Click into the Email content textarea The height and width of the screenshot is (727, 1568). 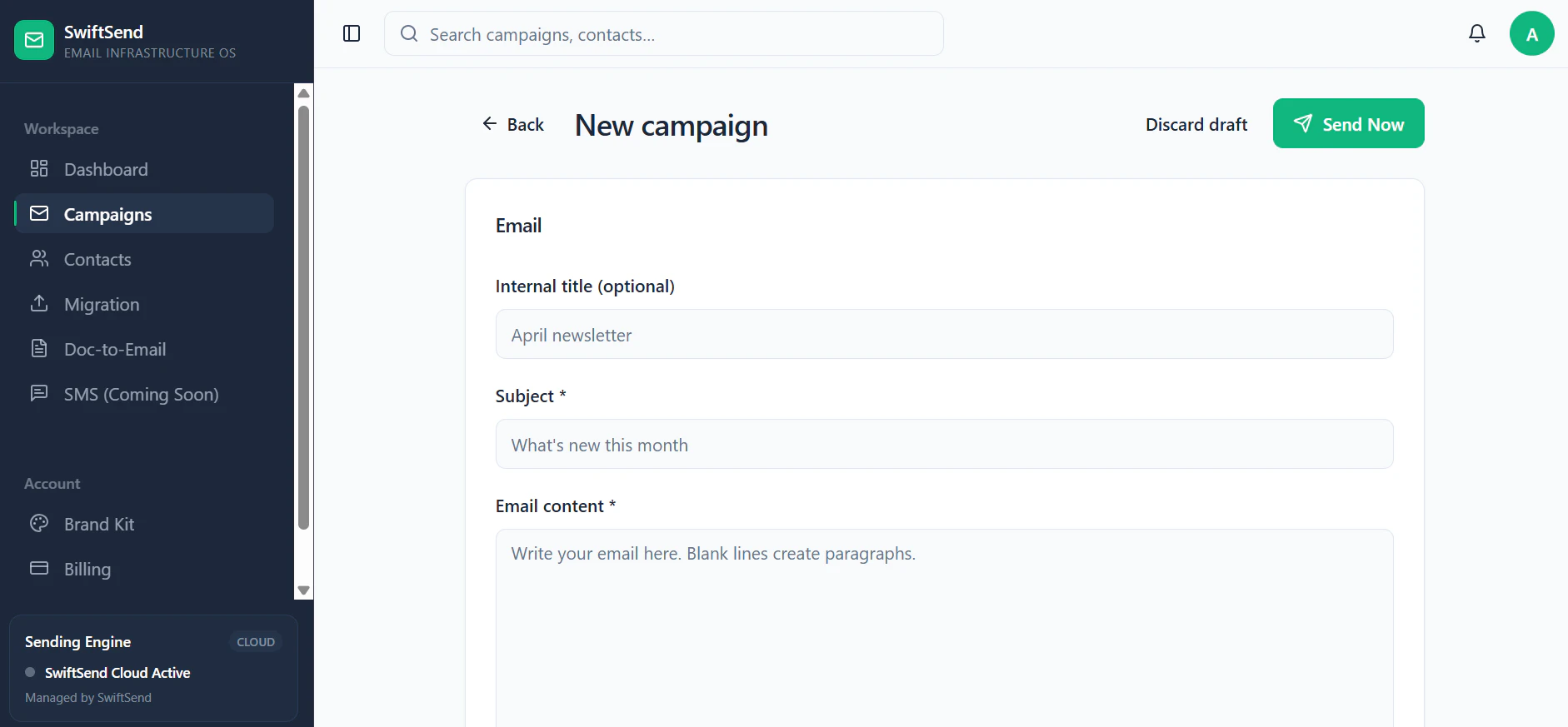point(944,628)
